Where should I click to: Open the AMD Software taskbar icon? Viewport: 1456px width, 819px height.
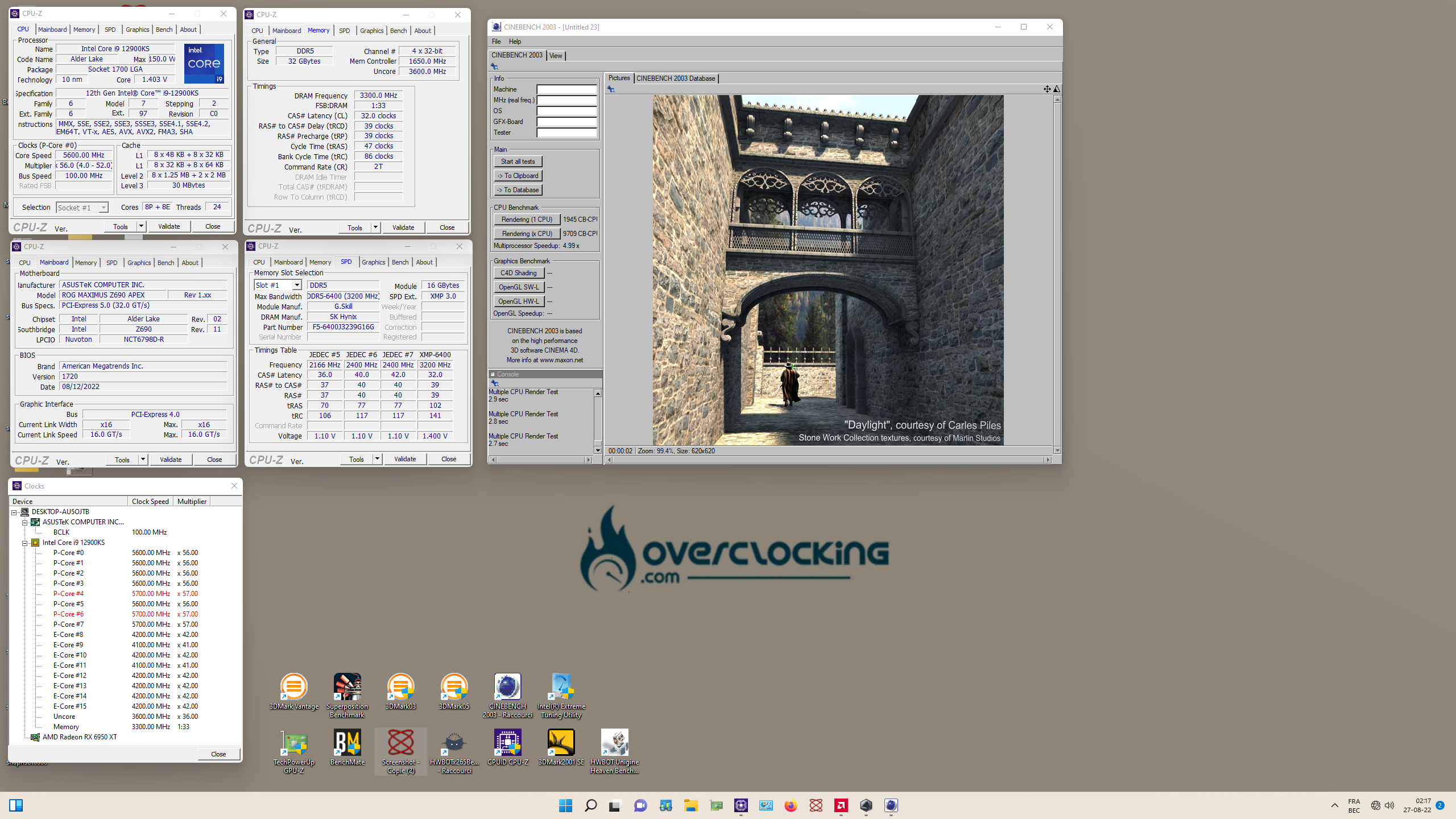pos(841,805)
